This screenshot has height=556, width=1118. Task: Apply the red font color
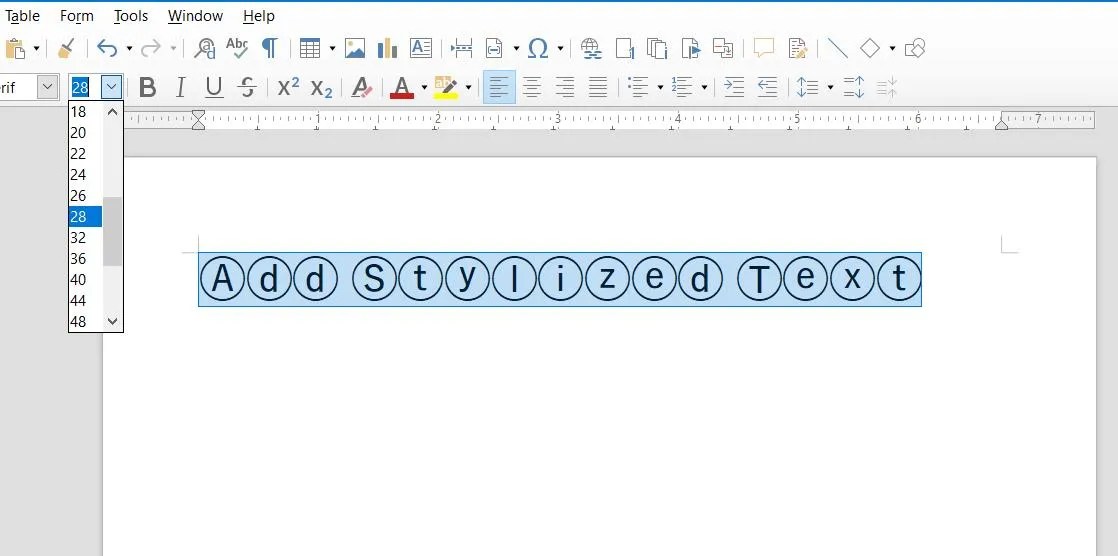(402, 88)
